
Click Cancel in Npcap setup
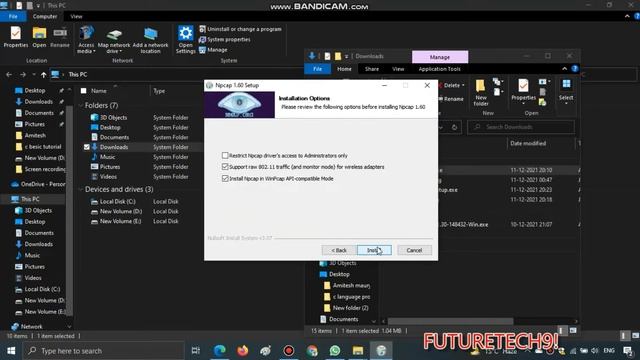[x=414, y=250]
